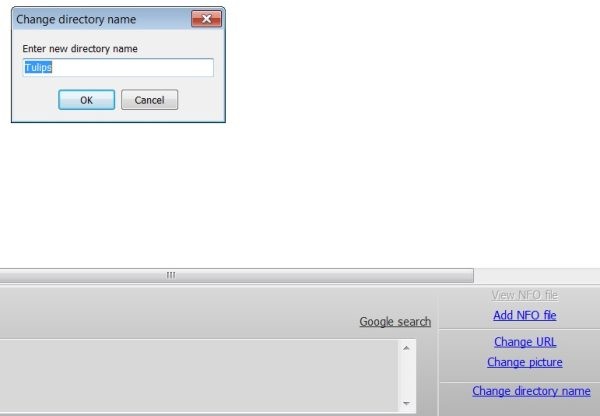Click the vertical scrollbar track in text box
The width and height of the screenshot is (600, 416).
click(406, 376)
